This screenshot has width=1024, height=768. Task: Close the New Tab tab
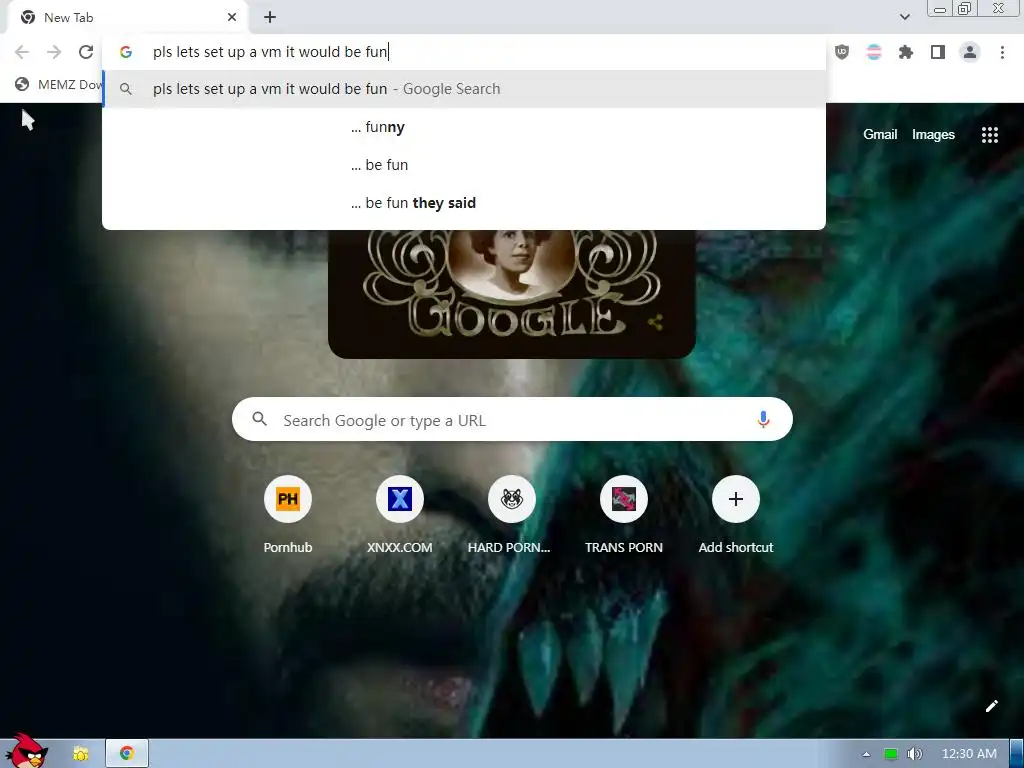click(x=232, y=18)
